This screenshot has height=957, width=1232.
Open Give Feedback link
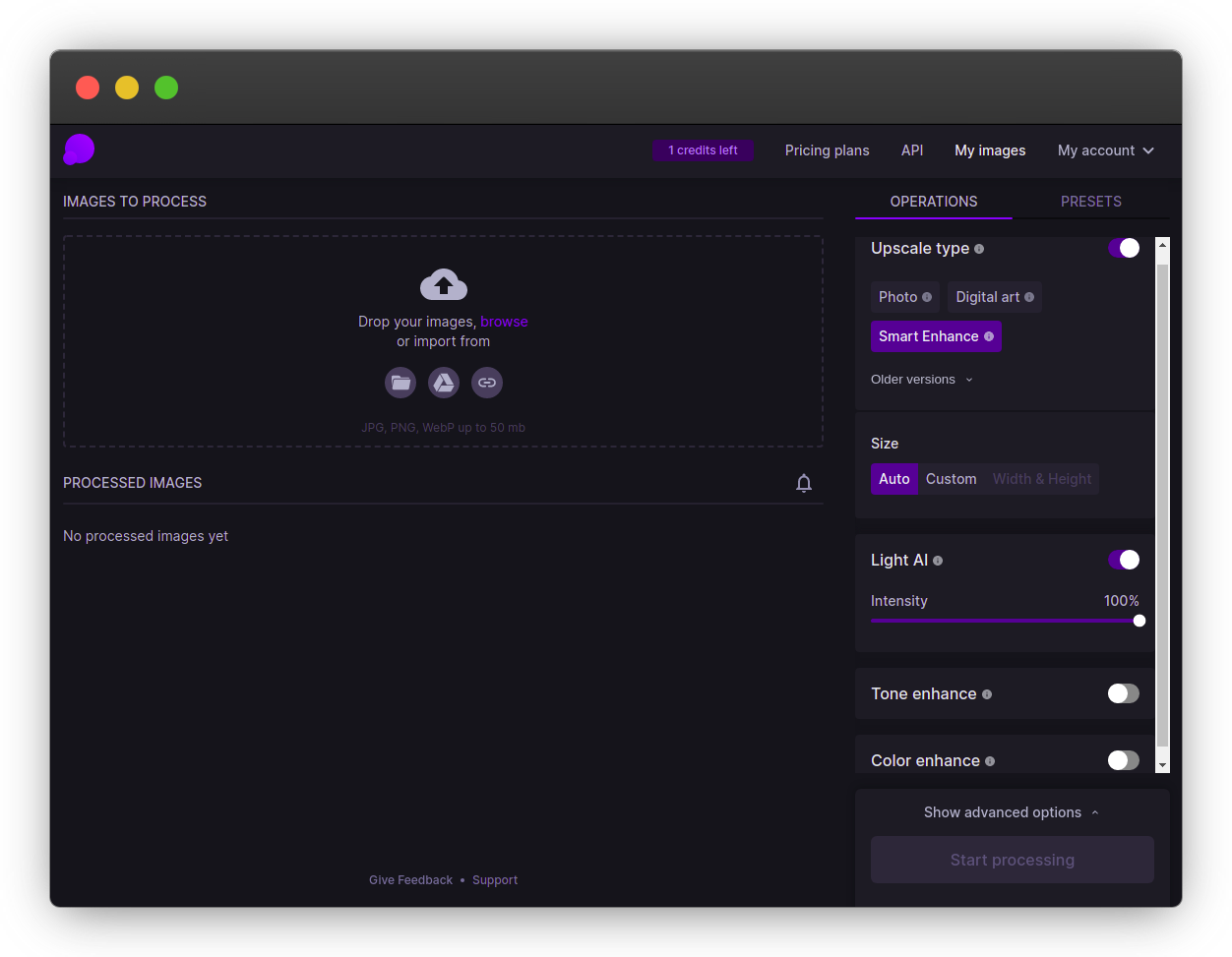411,880
